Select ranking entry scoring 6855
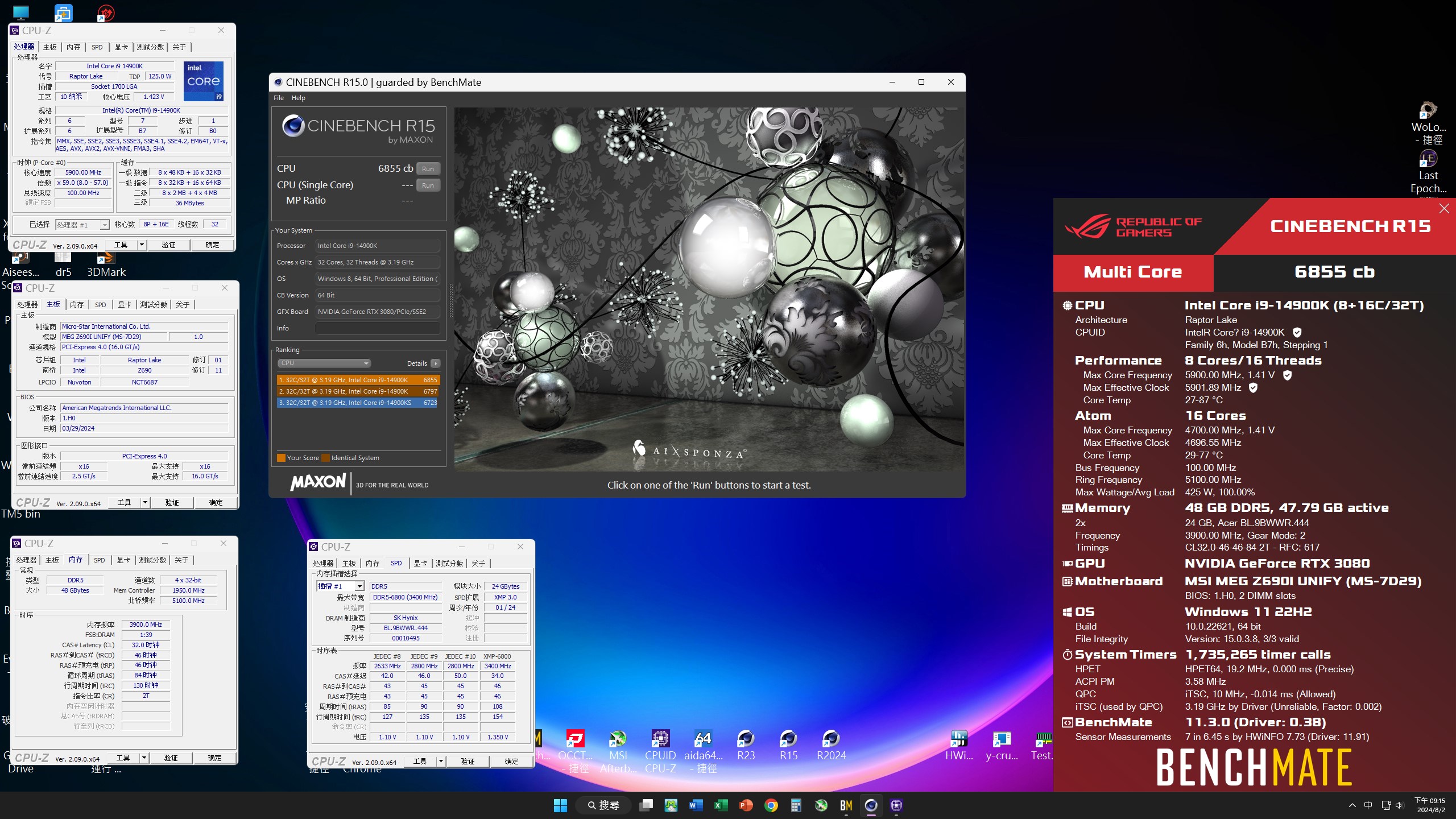 358,380
